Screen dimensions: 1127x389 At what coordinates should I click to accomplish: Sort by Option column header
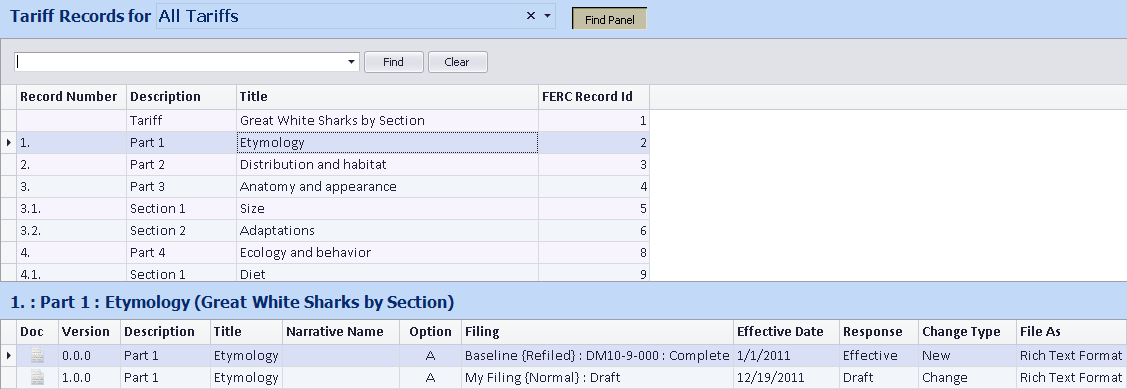(431, 331)
